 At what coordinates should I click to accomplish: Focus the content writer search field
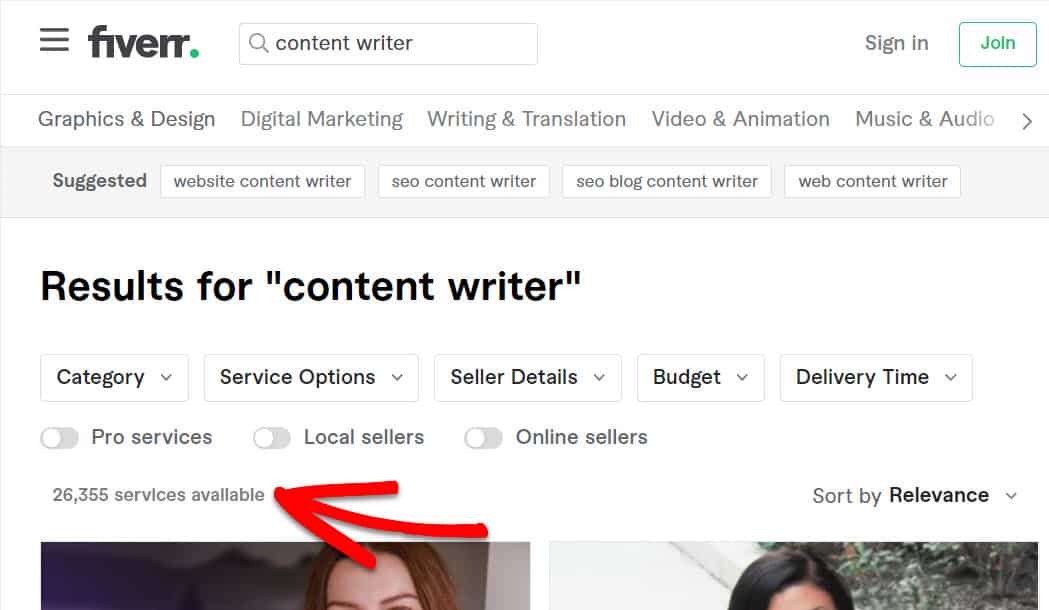click(x=388, y=44)
